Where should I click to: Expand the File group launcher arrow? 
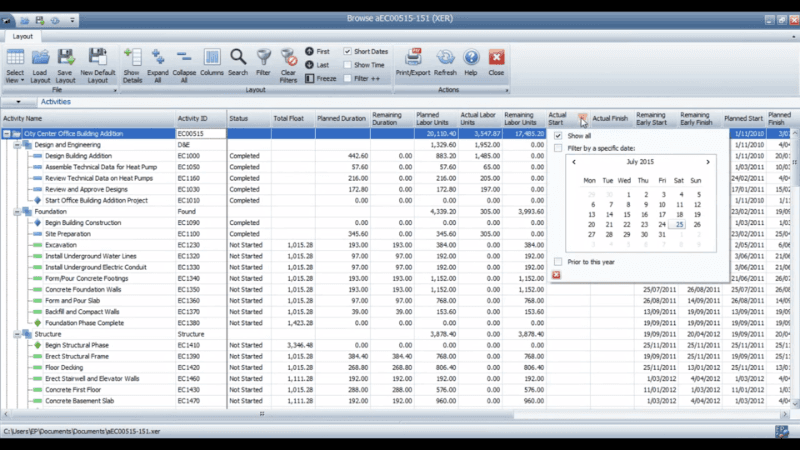tap(115, 90)
